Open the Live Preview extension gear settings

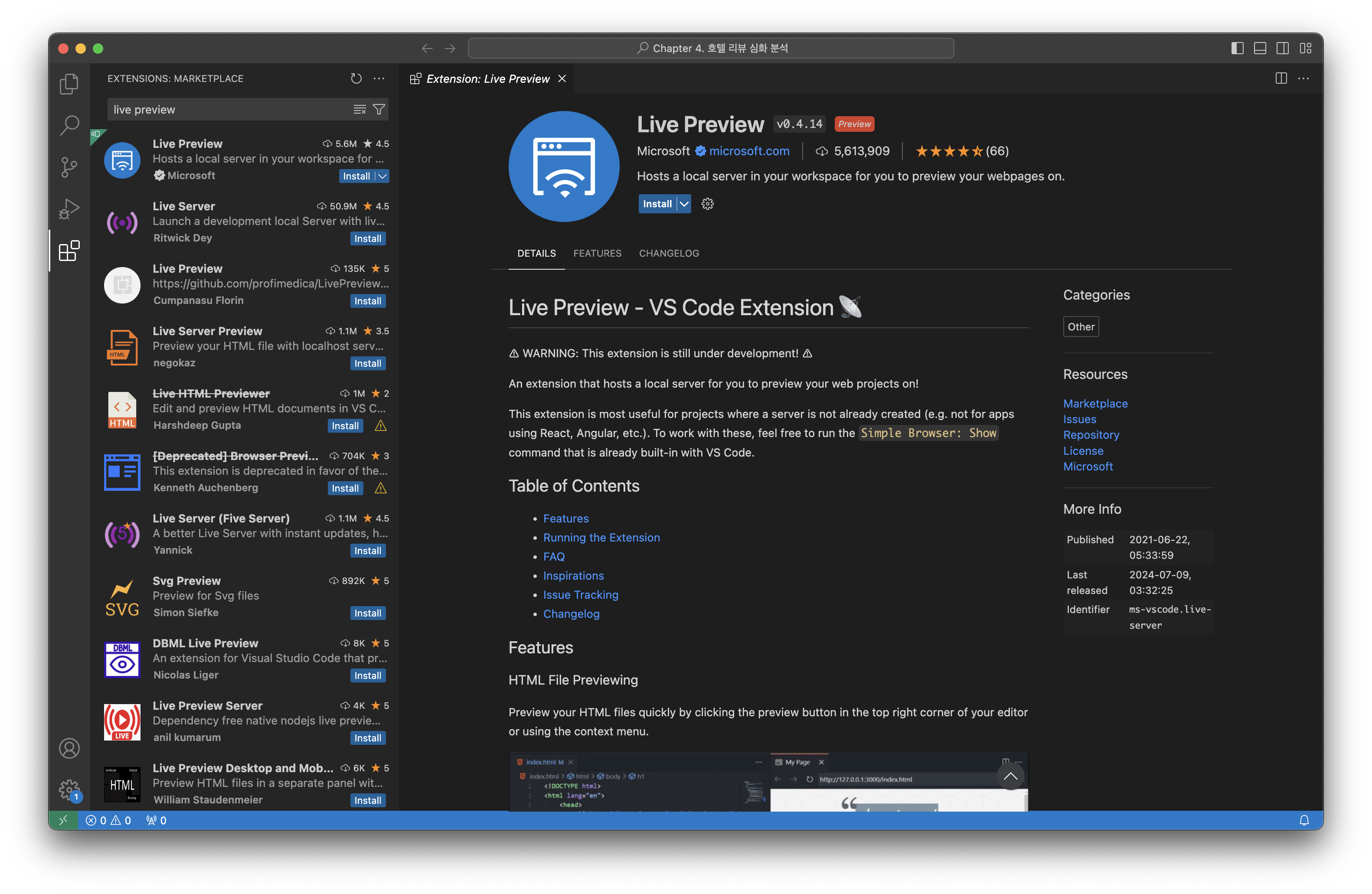707,204
